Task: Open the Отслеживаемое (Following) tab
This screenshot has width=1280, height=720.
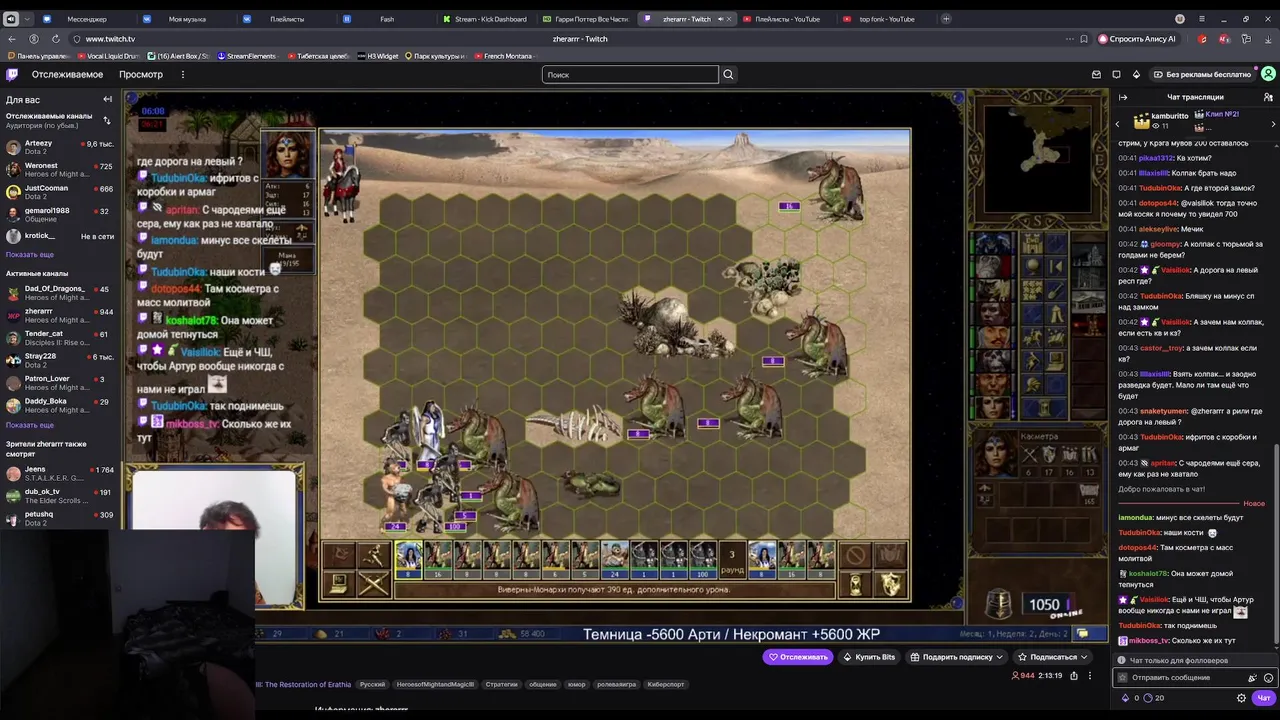Action: (x=67, y=74)
